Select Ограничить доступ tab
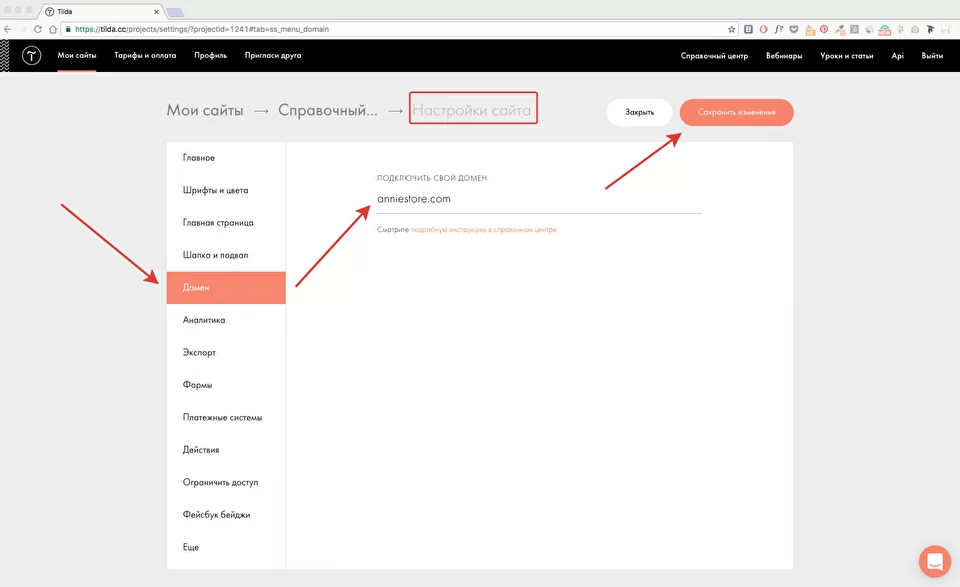960x587 pixels. (226, 482)
